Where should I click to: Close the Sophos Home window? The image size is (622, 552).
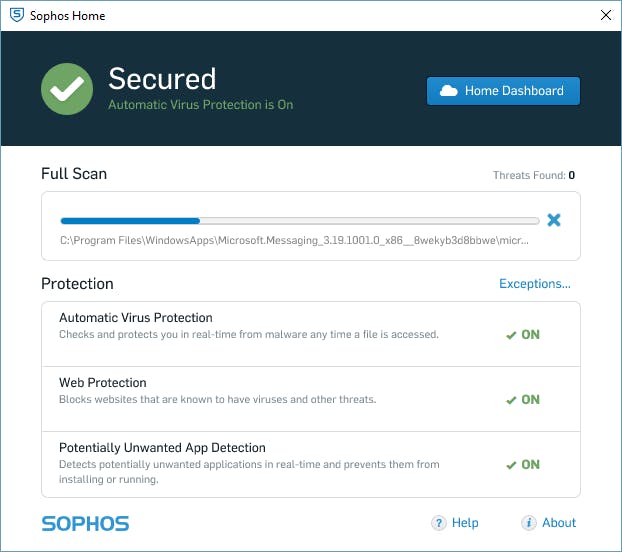605,16
